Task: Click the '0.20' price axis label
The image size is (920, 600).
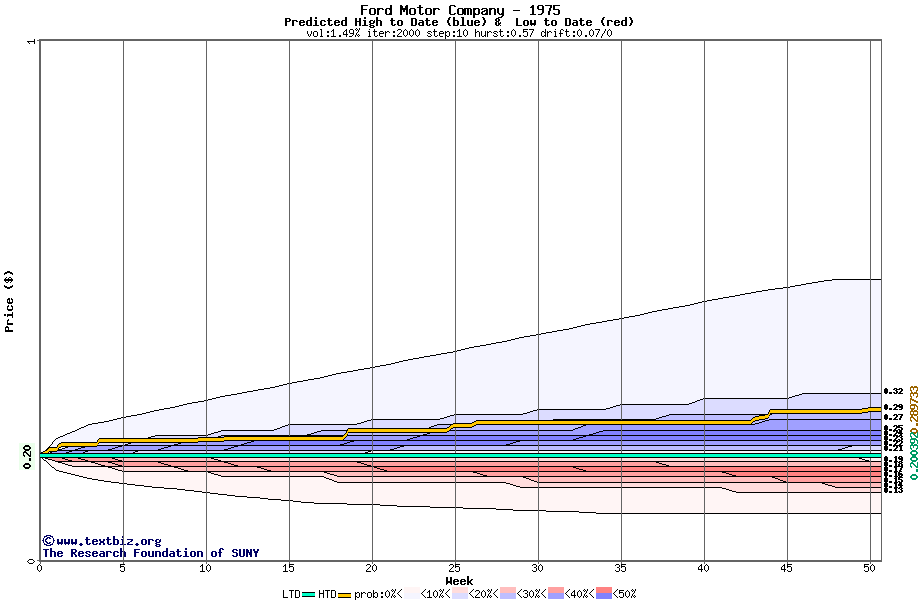Action: tap(27, 457)
